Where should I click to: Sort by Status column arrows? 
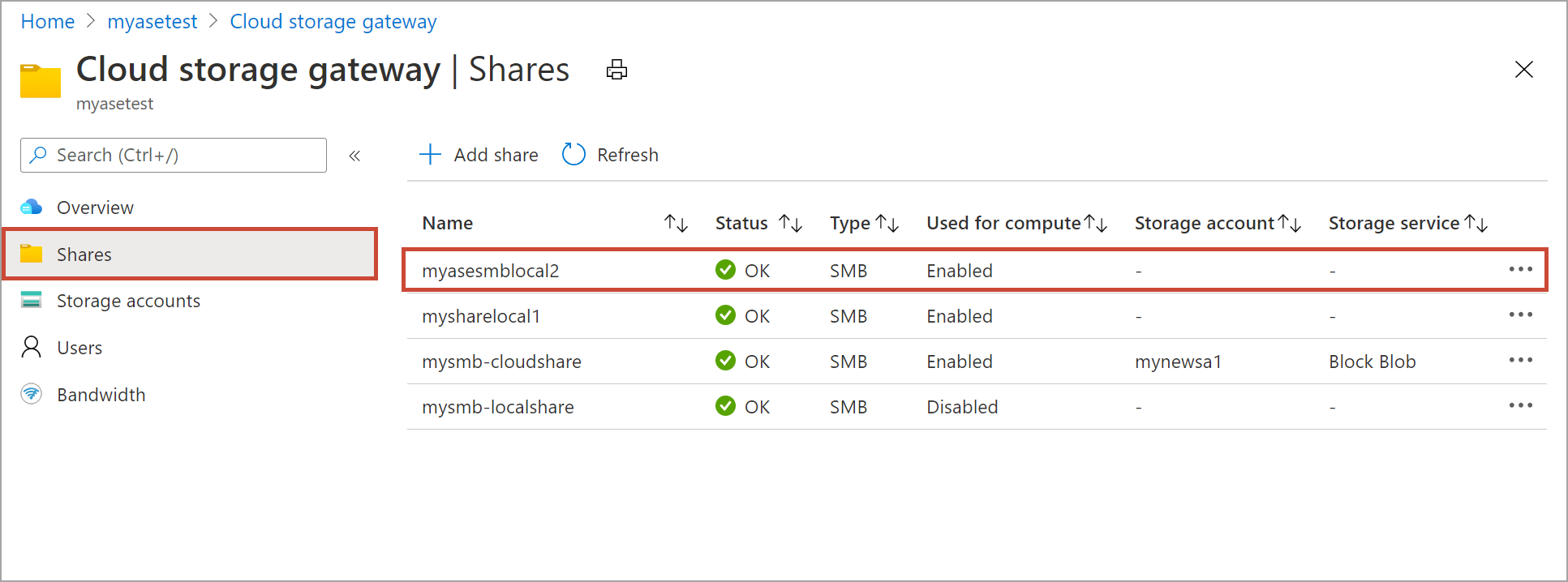click(790, 223)
